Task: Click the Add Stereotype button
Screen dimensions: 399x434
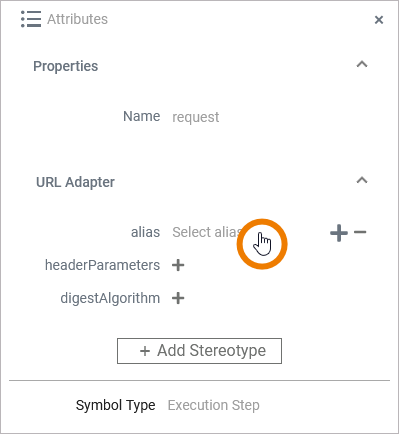Action: coord(199,351)
